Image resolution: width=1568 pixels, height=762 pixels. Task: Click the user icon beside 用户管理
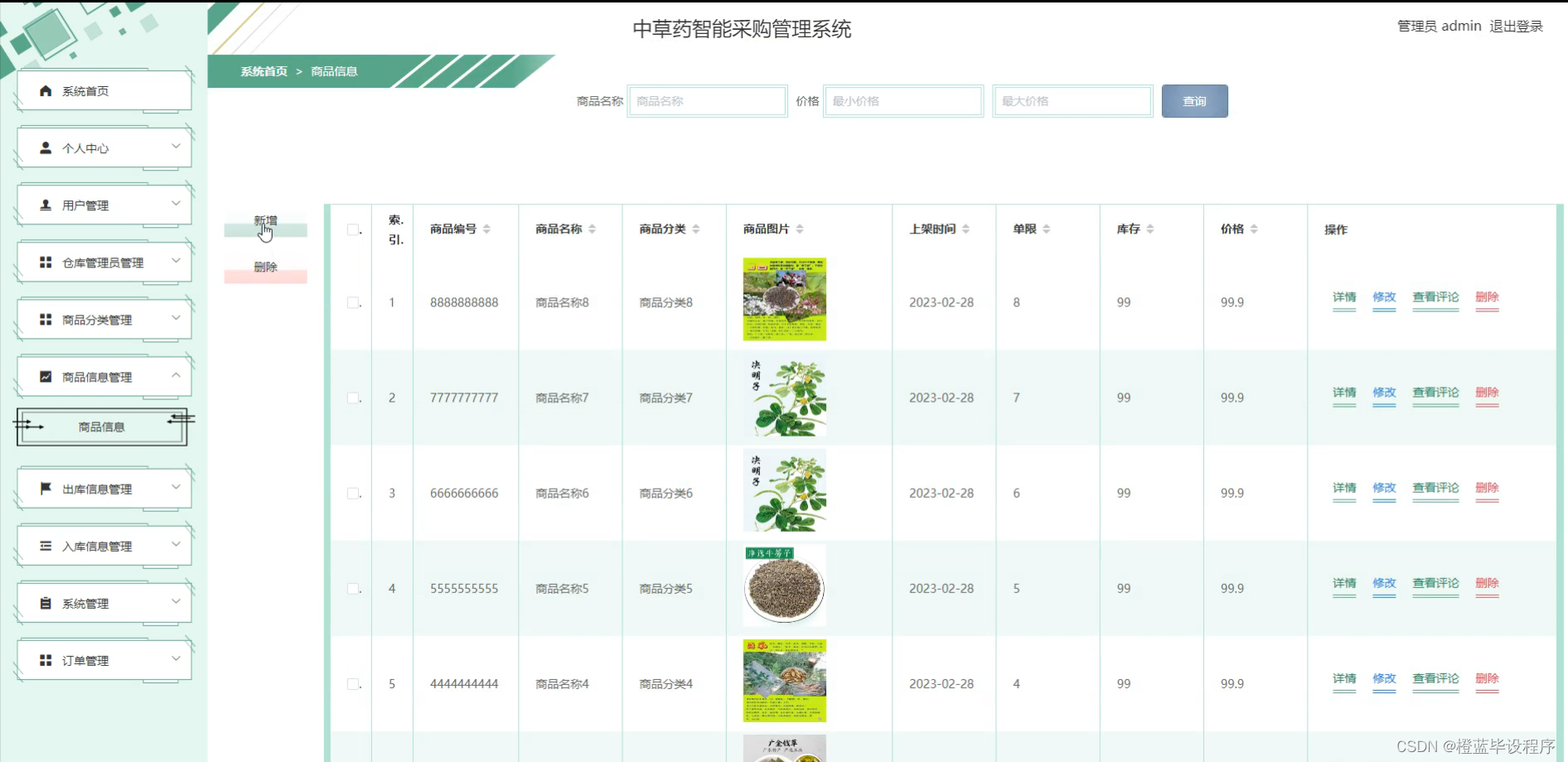point(46,205)
